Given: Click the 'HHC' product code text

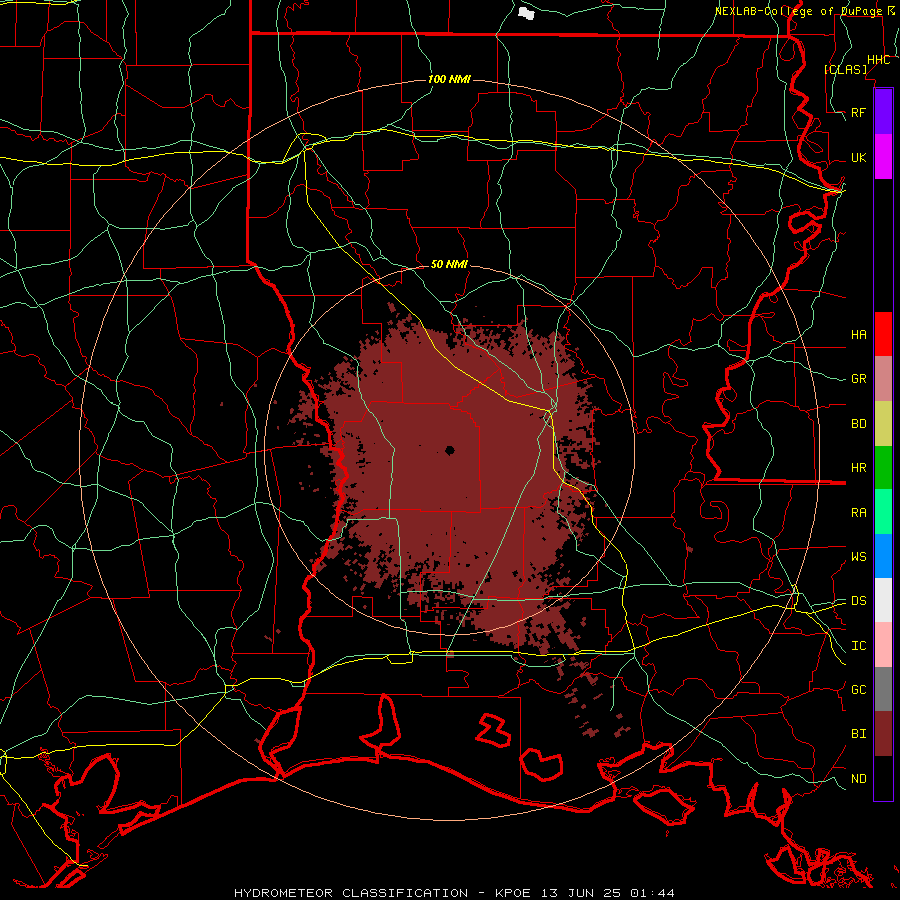Looking at the screenshot, I should click(878, 60).
